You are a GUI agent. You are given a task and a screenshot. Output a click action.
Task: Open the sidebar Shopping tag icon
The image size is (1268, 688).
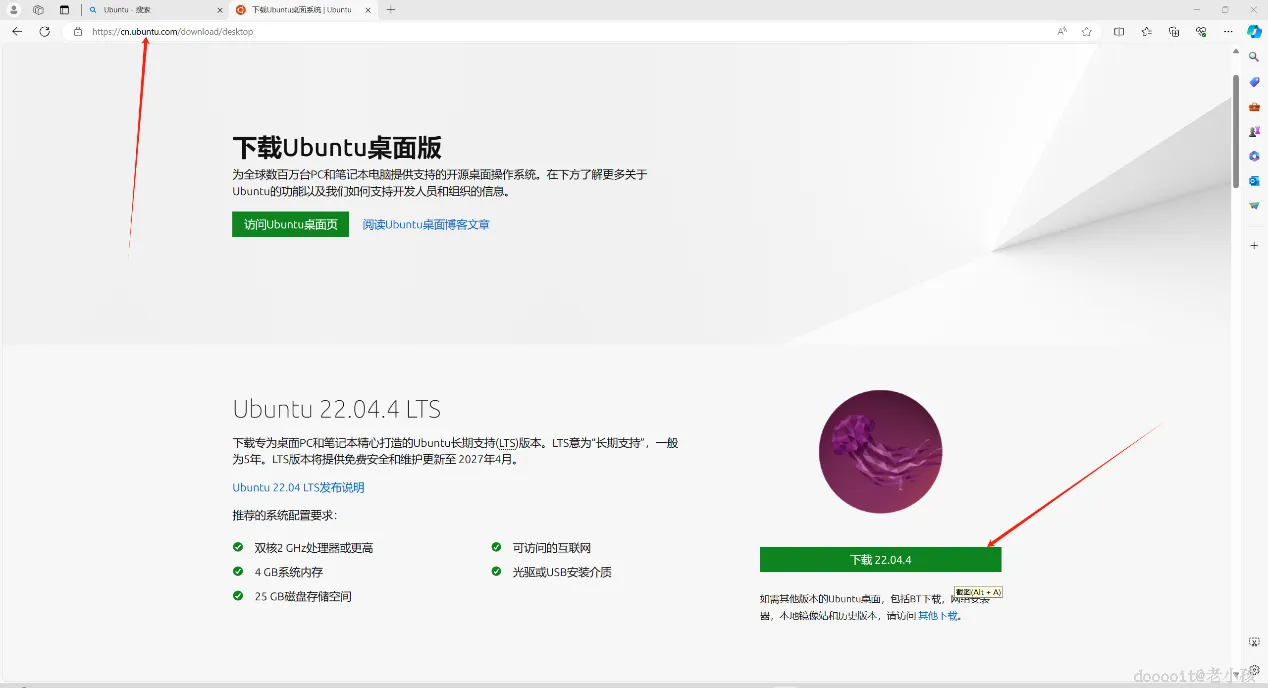[x=1254, y=82]
